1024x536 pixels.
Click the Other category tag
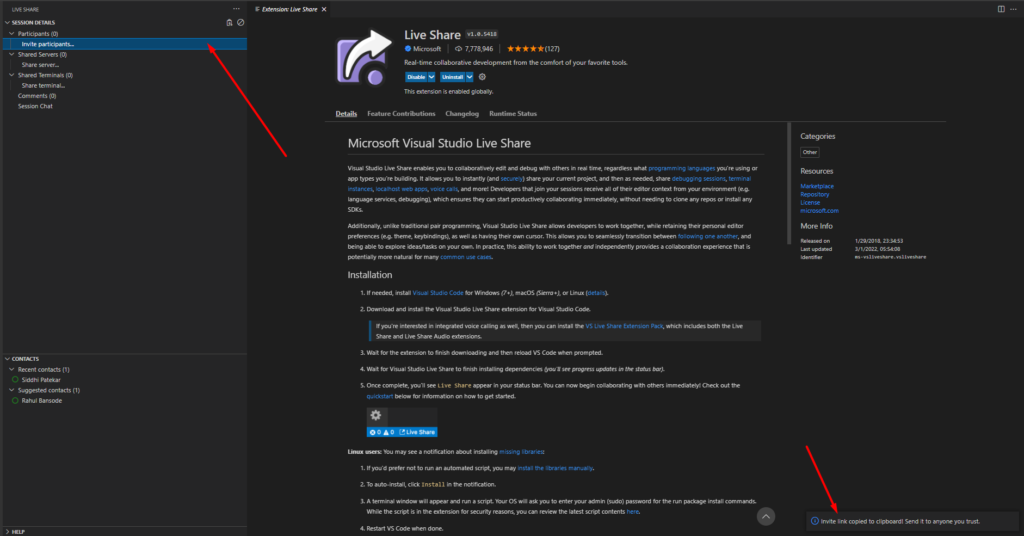(810, 152)
